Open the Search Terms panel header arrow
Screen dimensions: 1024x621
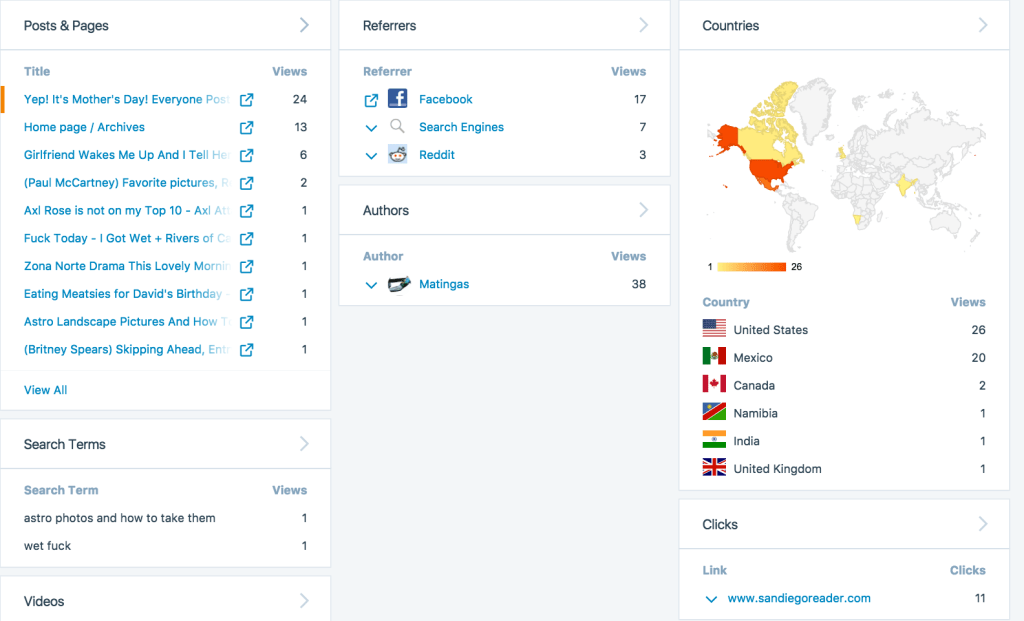tap(304, 444)
